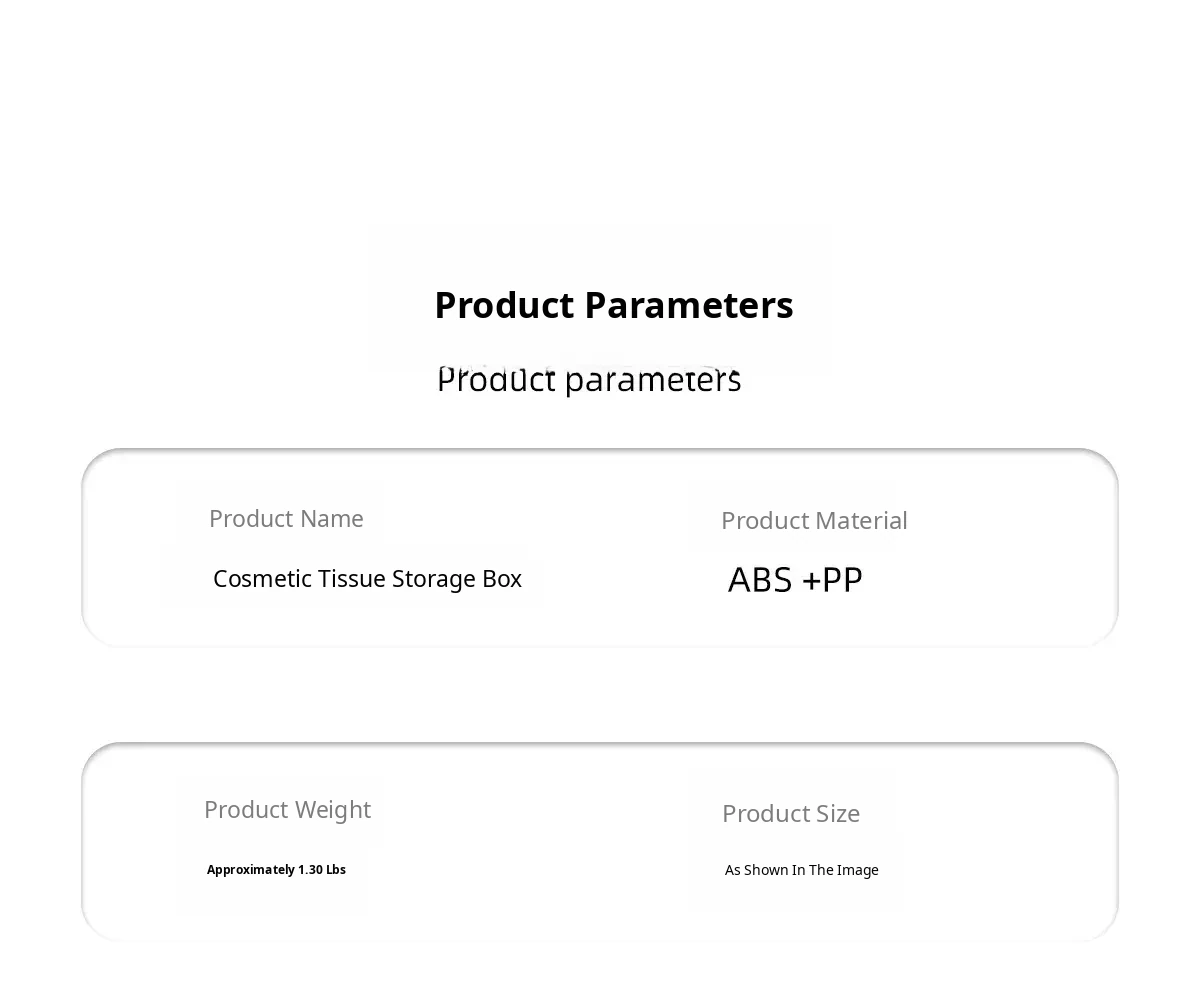1200x997 pixels.
Task: Click the word Approximately in weight value
Action: 250,870
